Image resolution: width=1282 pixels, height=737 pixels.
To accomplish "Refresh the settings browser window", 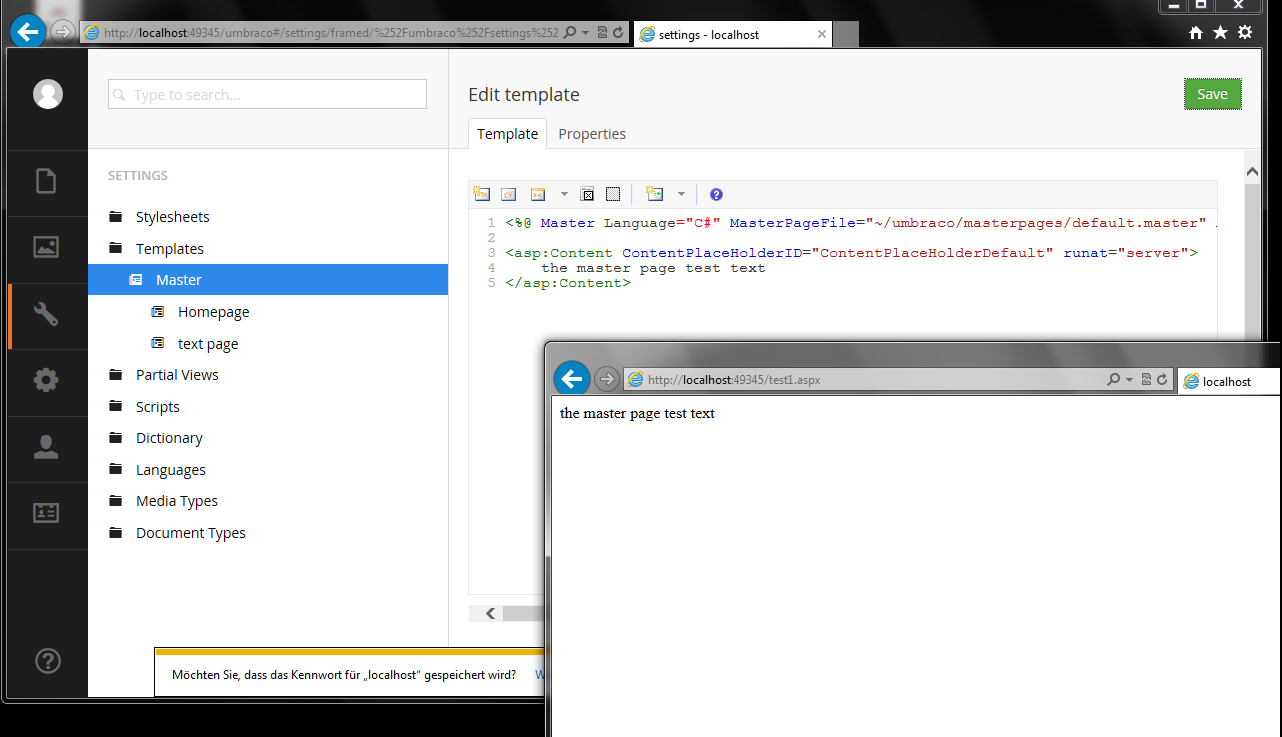I will coord(618,32).
